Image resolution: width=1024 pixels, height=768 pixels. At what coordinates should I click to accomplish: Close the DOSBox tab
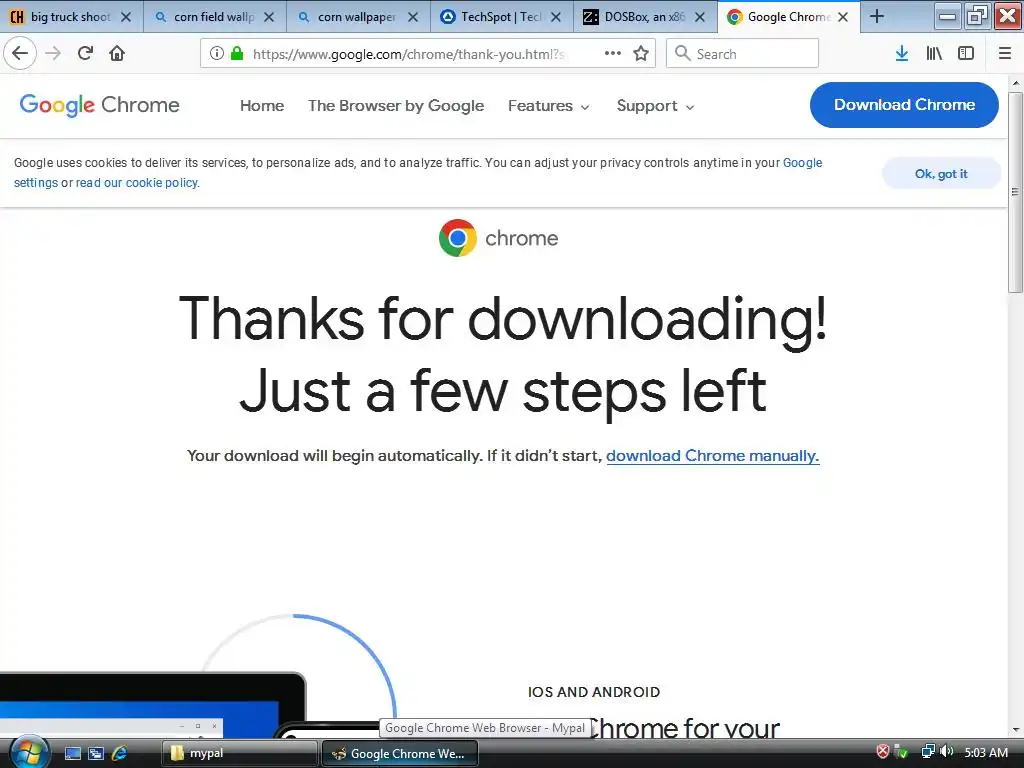click(x=699, y=17)
